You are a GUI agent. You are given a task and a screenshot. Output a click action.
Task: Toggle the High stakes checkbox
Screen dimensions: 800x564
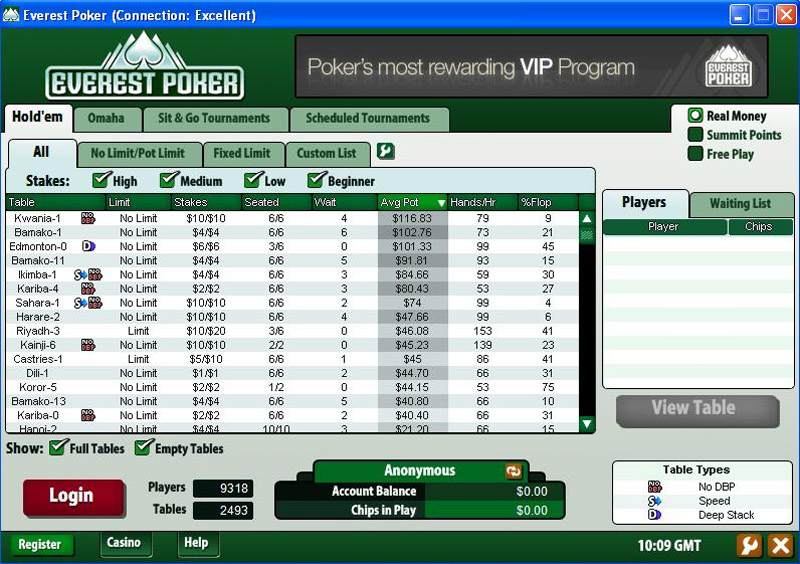click(102, 180)
